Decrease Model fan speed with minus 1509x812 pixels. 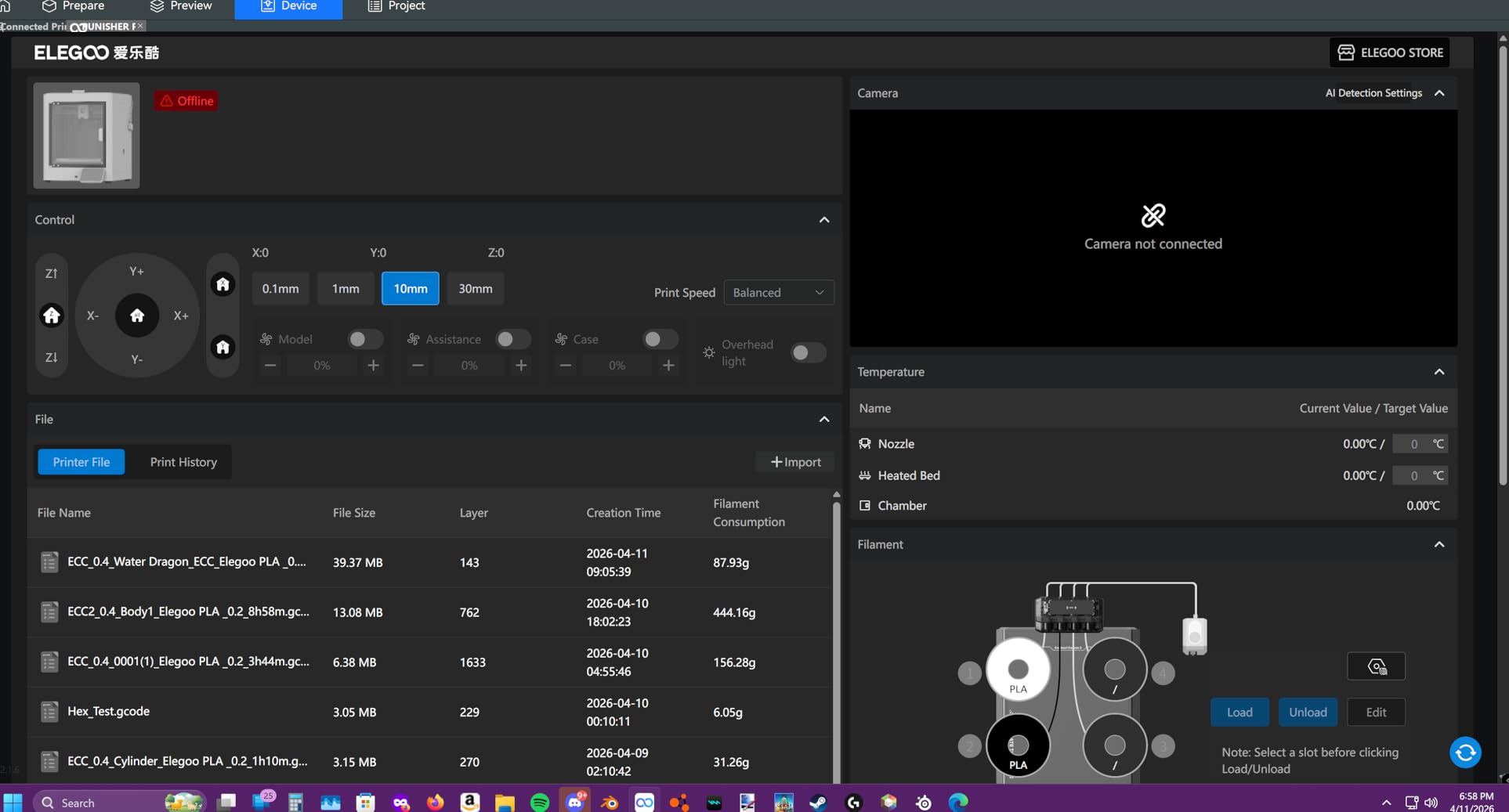[270, 366]
